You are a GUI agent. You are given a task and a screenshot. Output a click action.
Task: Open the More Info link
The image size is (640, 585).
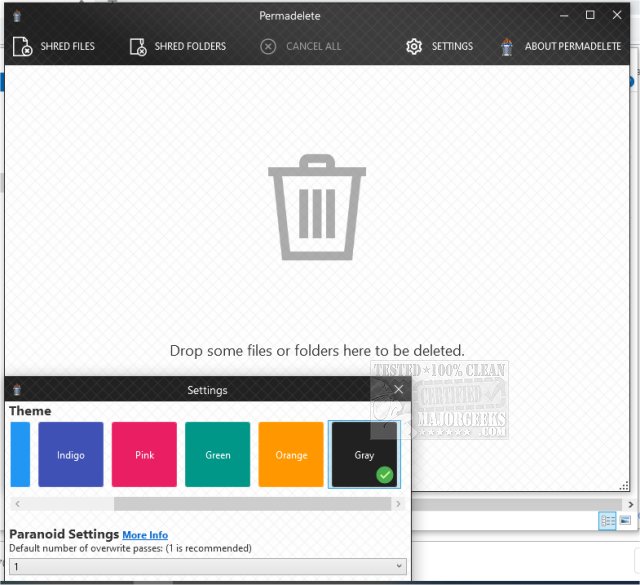pyautogui.click(x=145, y=535)
